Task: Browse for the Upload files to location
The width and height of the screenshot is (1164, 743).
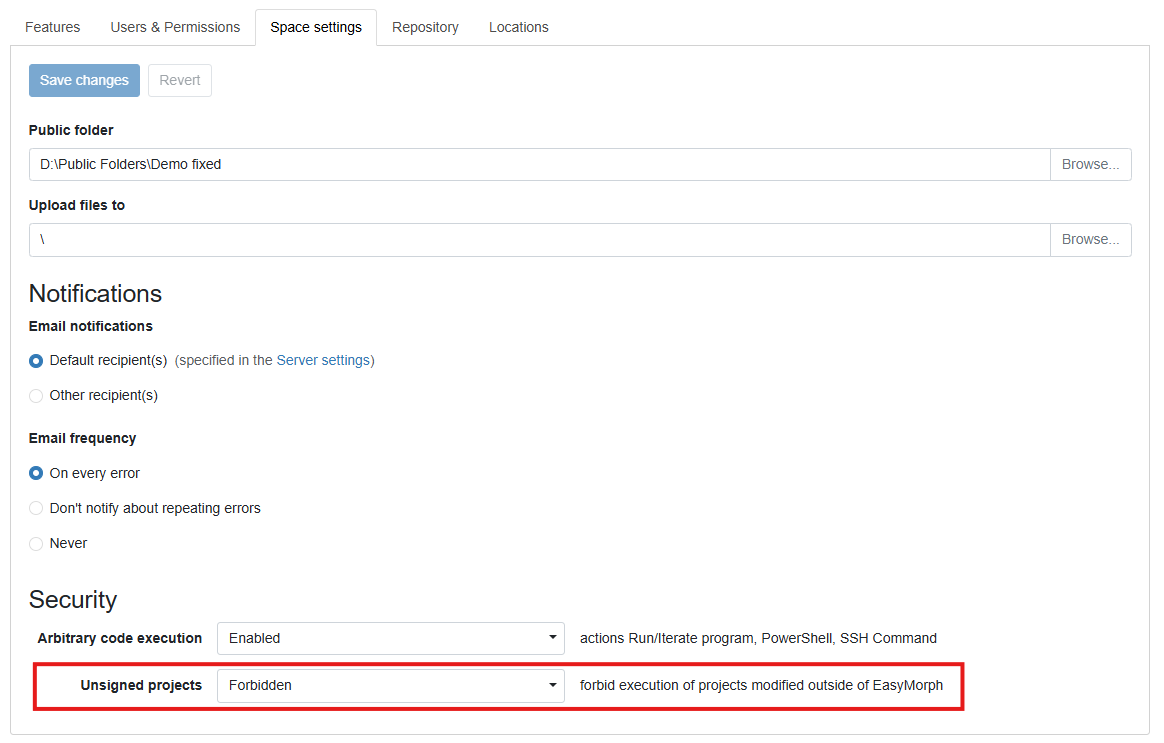Action: (1090, 239)
